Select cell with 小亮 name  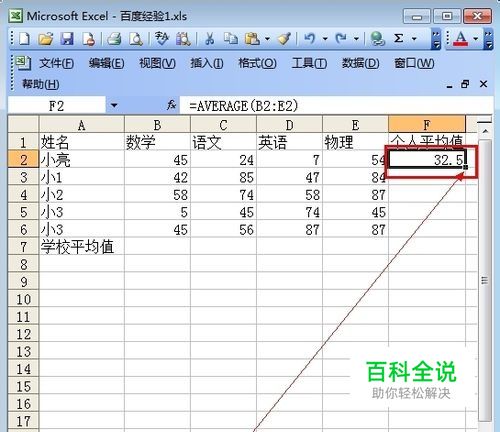point(82,160)
